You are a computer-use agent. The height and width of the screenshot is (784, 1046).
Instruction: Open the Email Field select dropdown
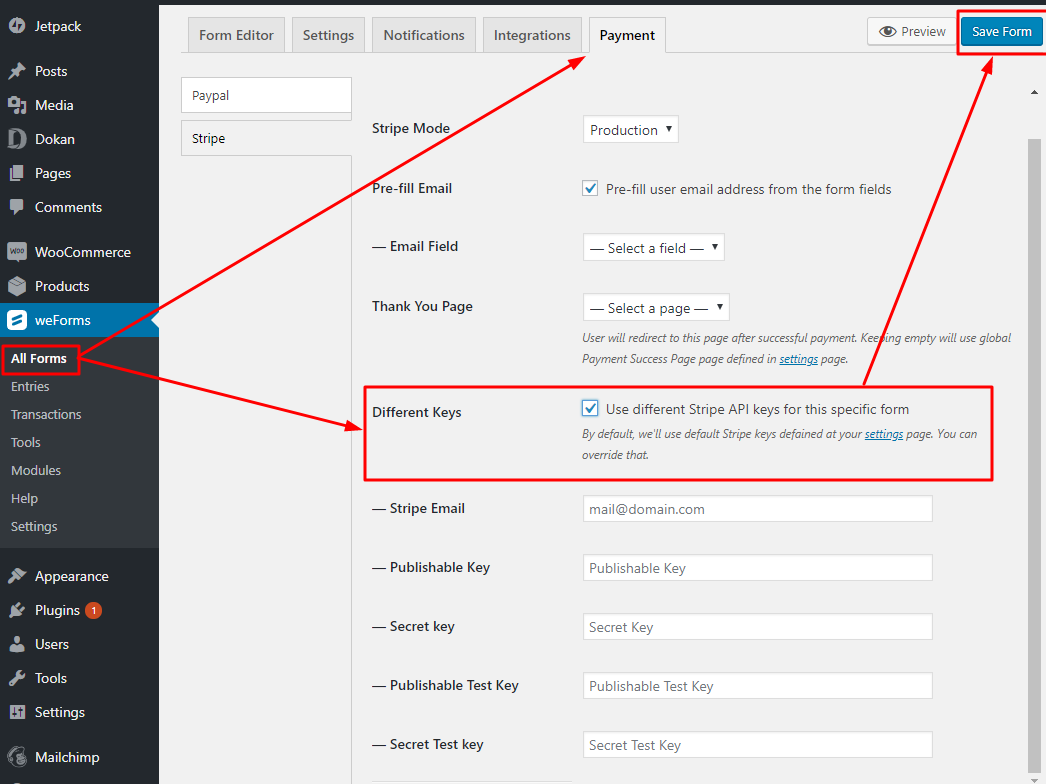[654, 248]
